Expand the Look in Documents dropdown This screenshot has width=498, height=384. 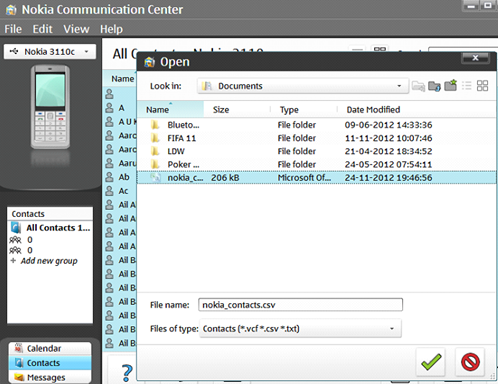pos(303,86)
